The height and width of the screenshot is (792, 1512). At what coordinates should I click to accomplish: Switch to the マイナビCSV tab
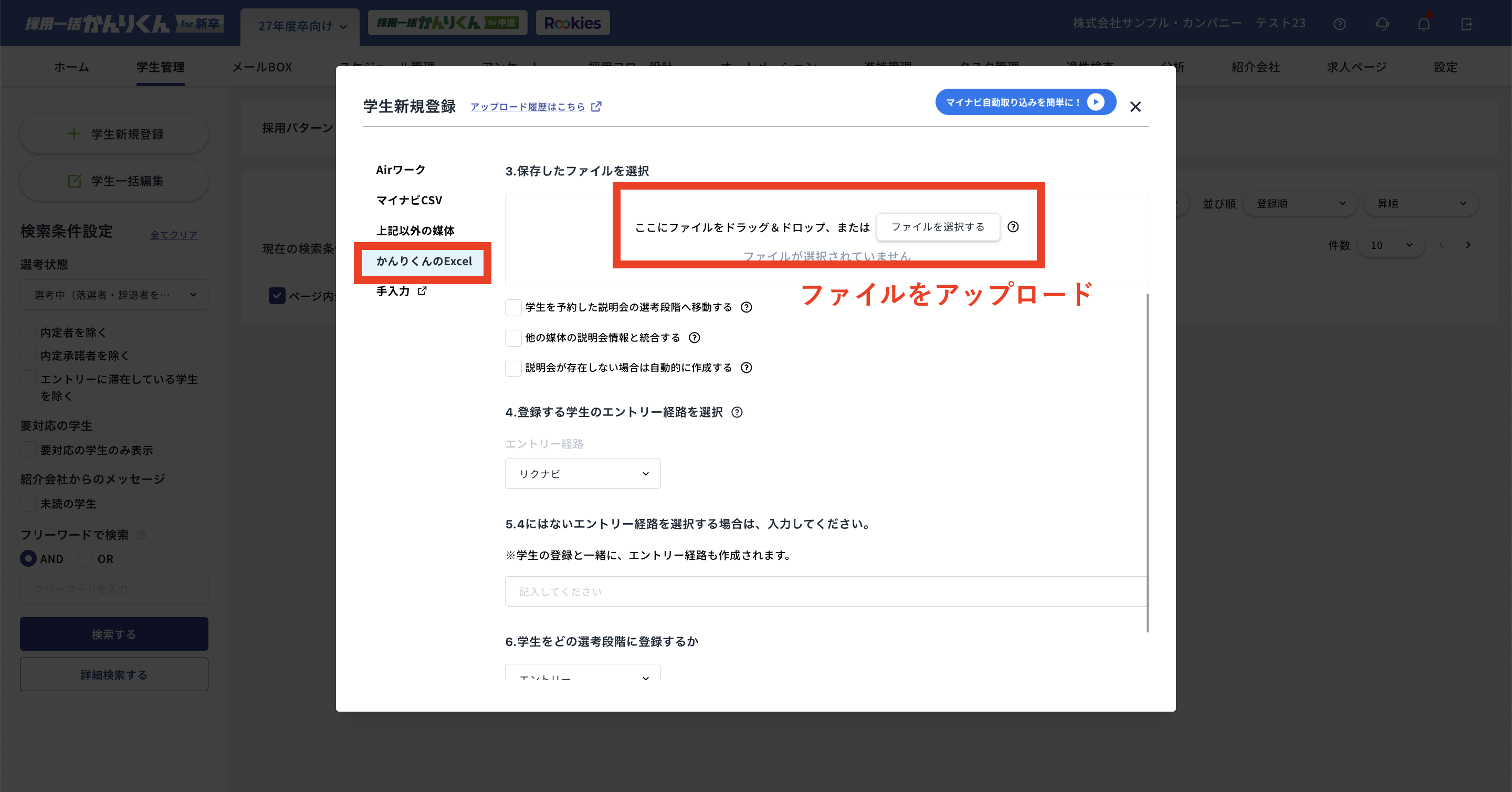pyautogui.click(x=409, y=200)
